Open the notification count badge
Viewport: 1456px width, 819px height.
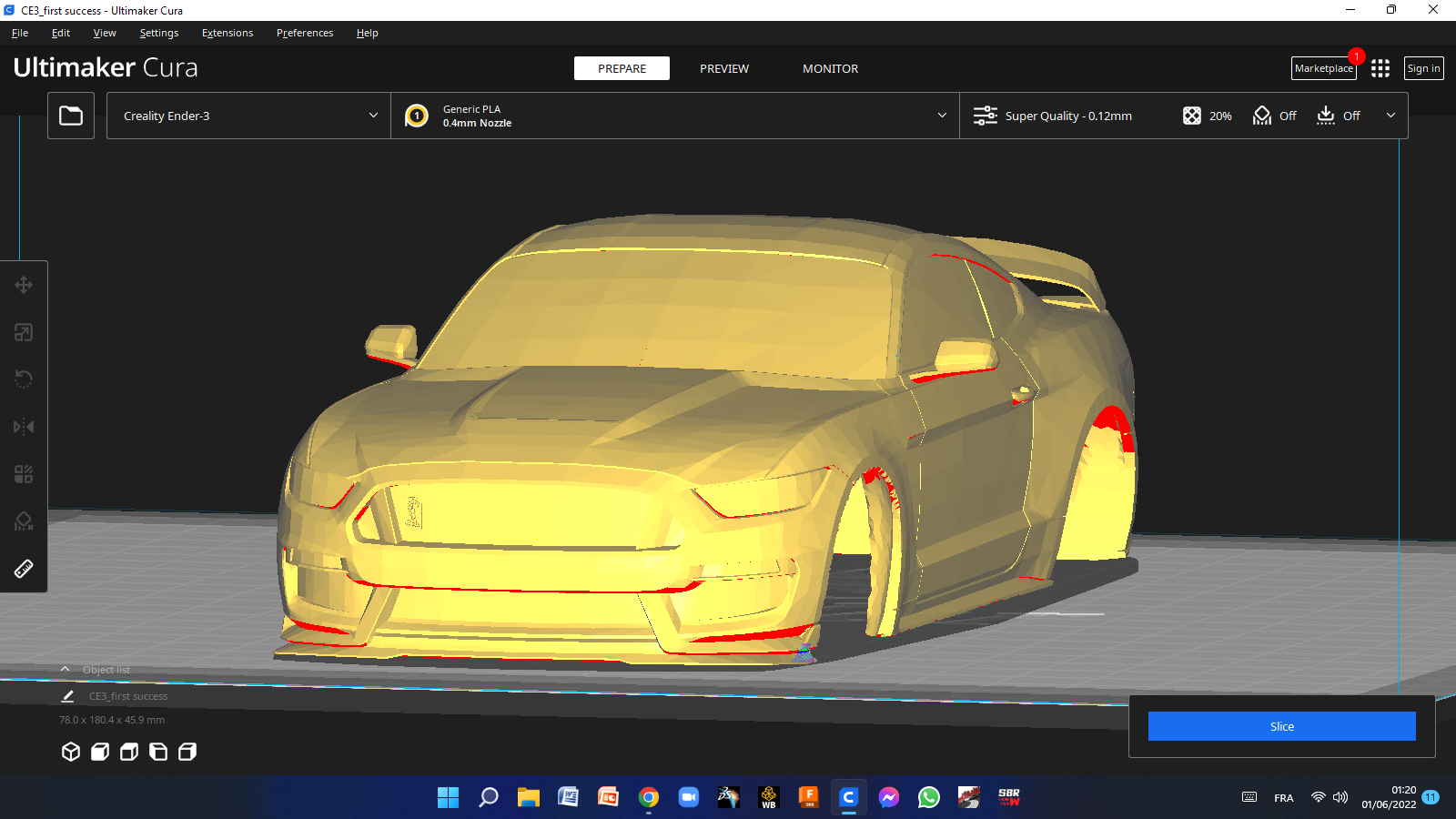pos(1431,797)
